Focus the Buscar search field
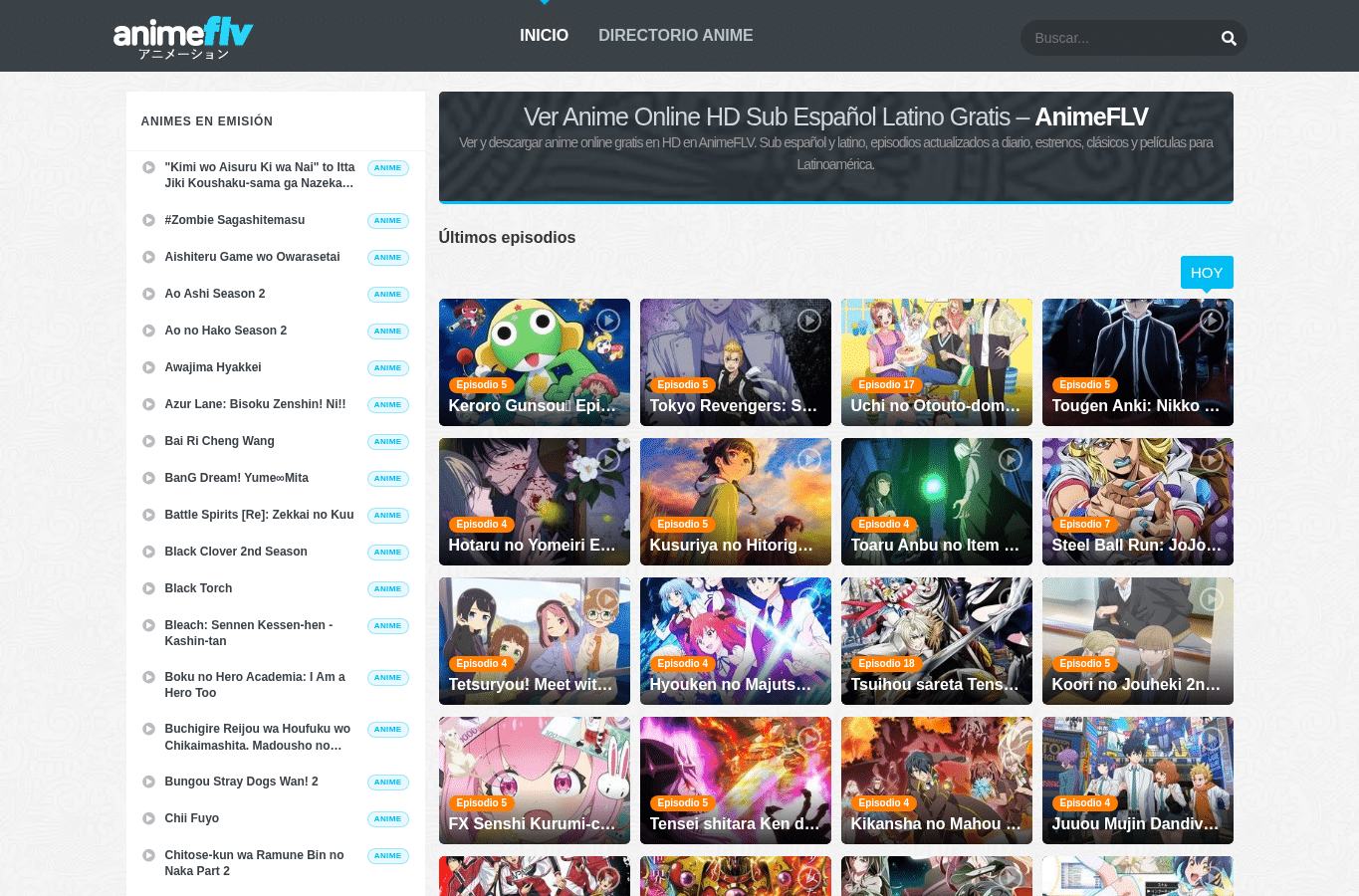This screenshot has height=896, width=1359. (1119, 38)
